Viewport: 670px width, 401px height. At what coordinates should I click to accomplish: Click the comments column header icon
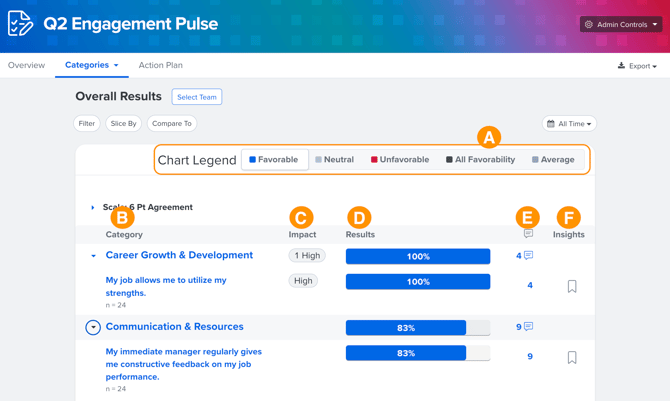tap(528, 234)
